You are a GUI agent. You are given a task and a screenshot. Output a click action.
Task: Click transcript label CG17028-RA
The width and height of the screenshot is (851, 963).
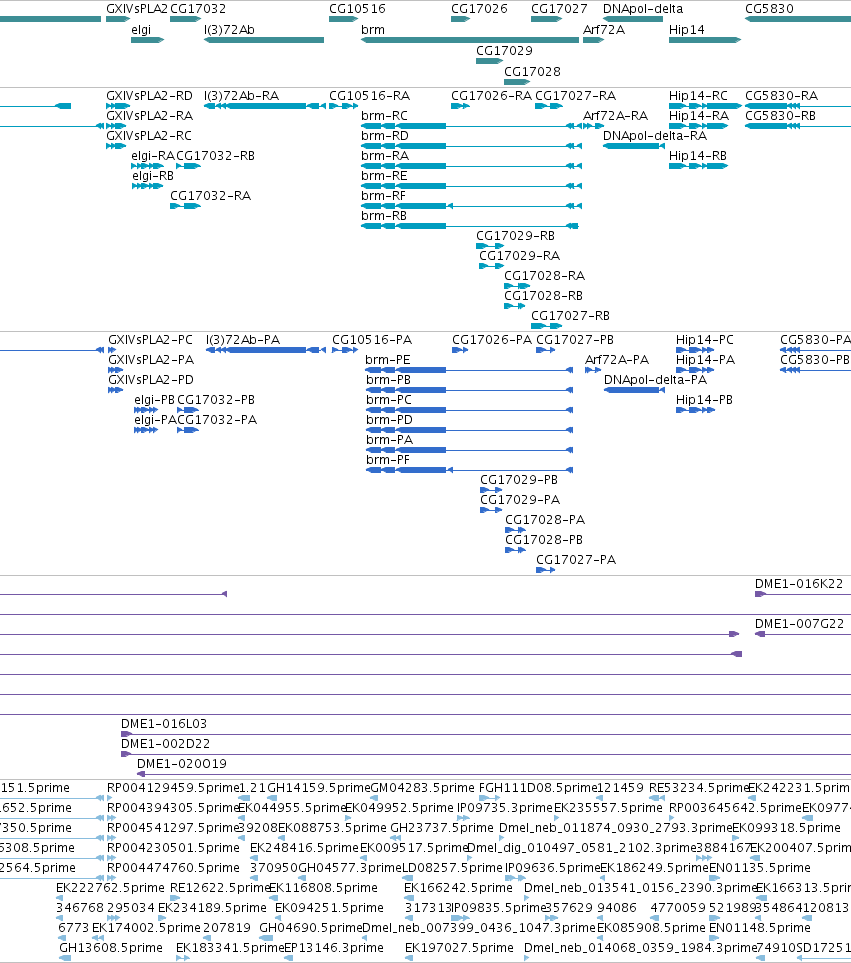click(544, 275)
